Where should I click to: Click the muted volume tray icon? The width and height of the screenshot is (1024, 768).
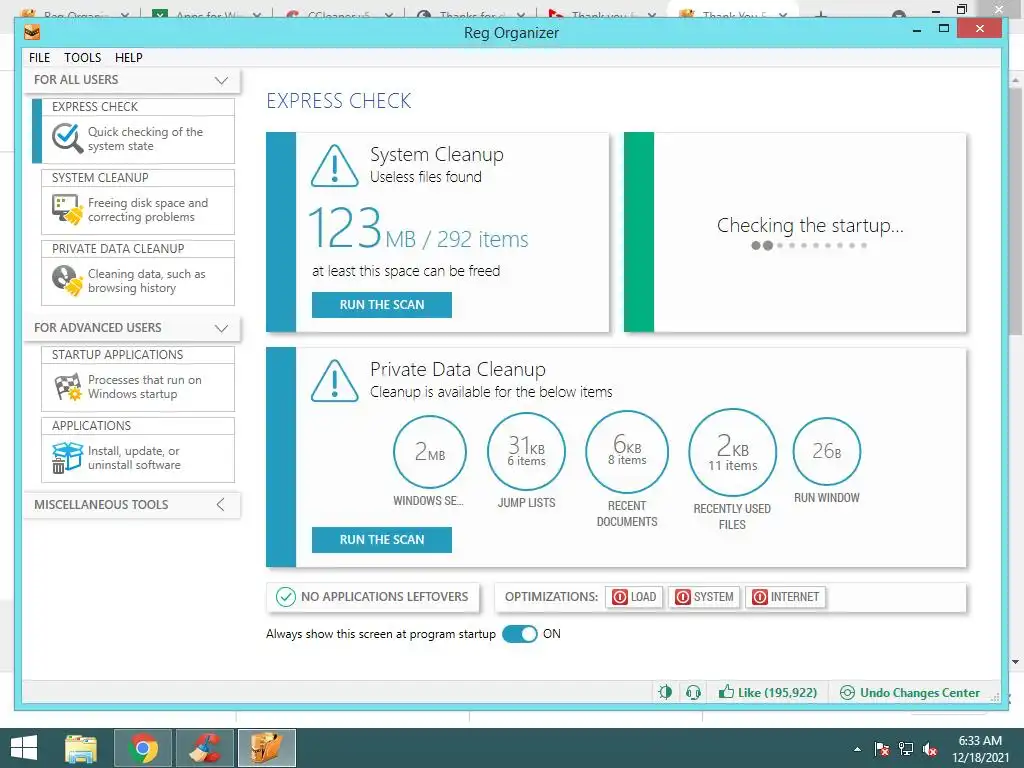930,749
